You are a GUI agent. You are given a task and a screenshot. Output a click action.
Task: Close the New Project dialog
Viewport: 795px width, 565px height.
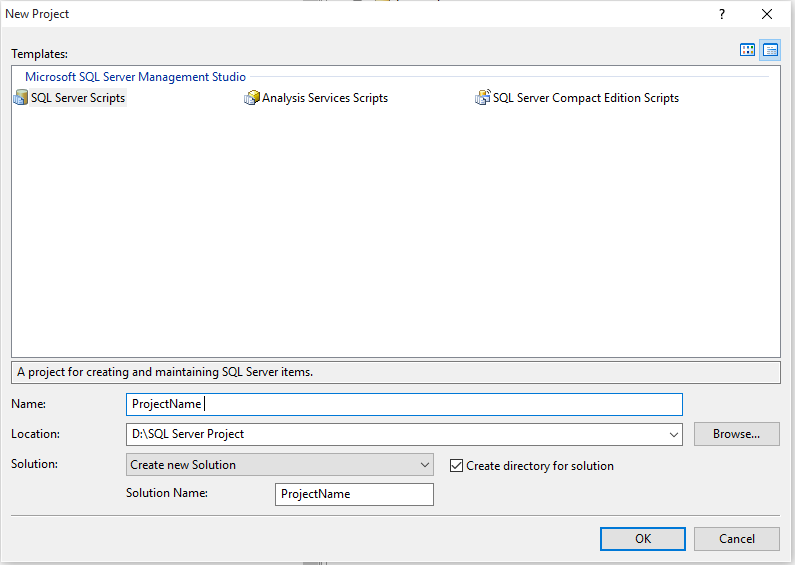(767, 14)
